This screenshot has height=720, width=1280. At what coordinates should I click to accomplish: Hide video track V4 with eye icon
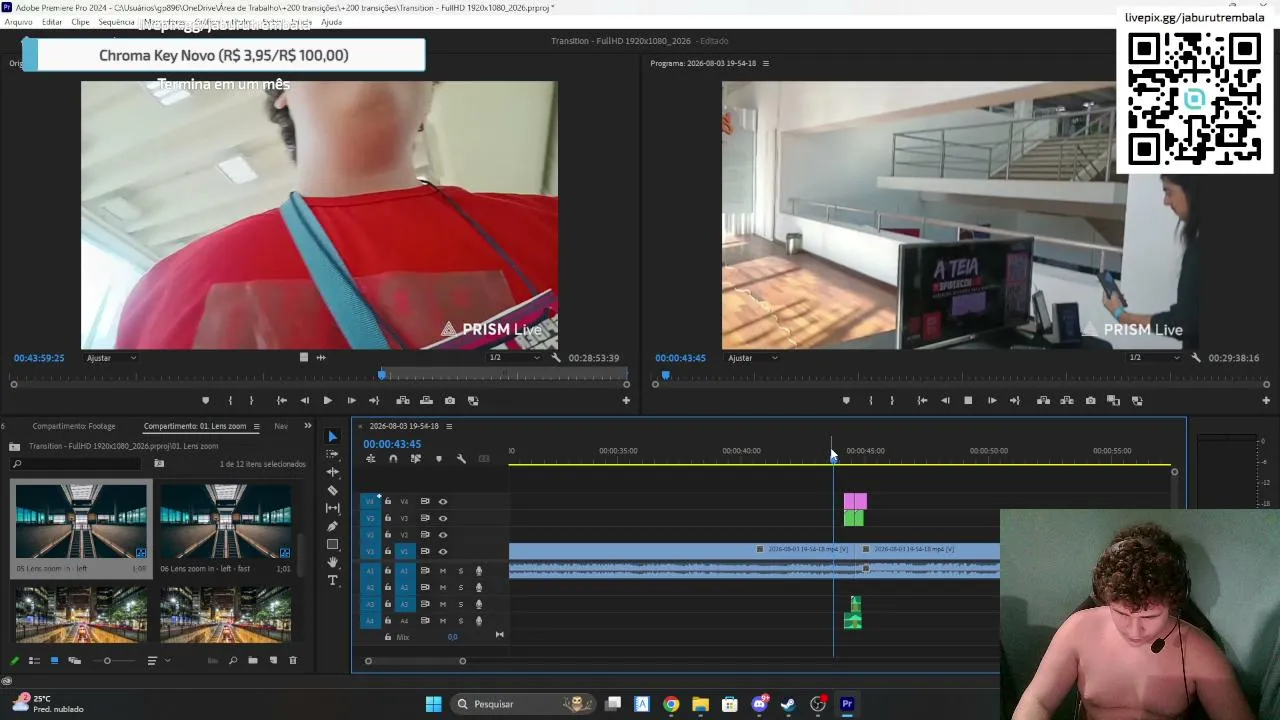pos(443,502)
